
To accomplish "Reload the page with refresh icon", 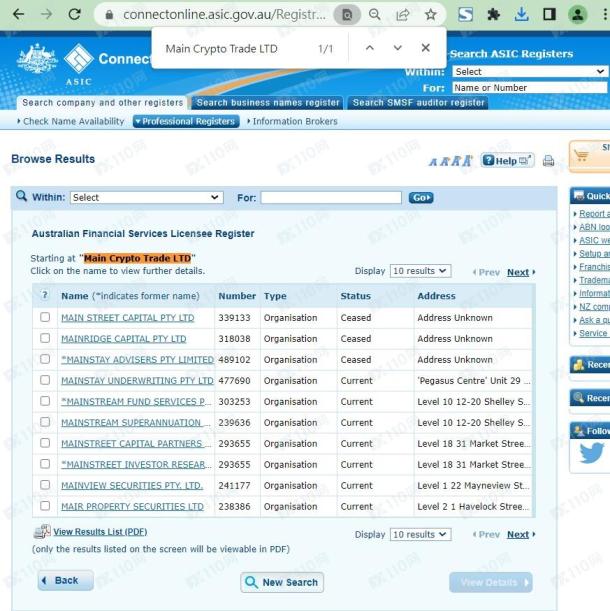I will point(74,15).
